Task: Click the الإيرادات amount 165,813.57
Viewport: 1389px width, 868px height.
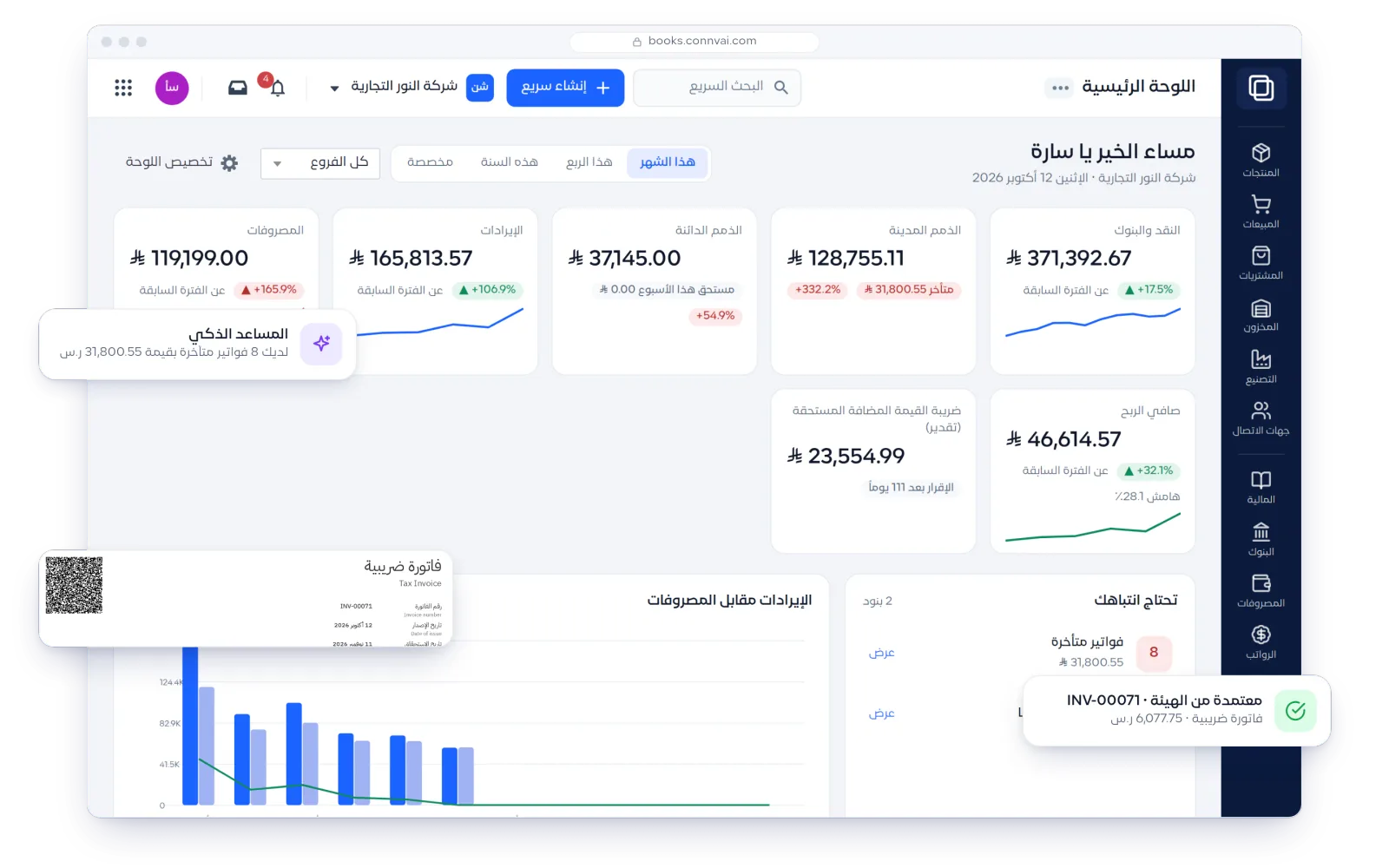Action: click(411, 259)
